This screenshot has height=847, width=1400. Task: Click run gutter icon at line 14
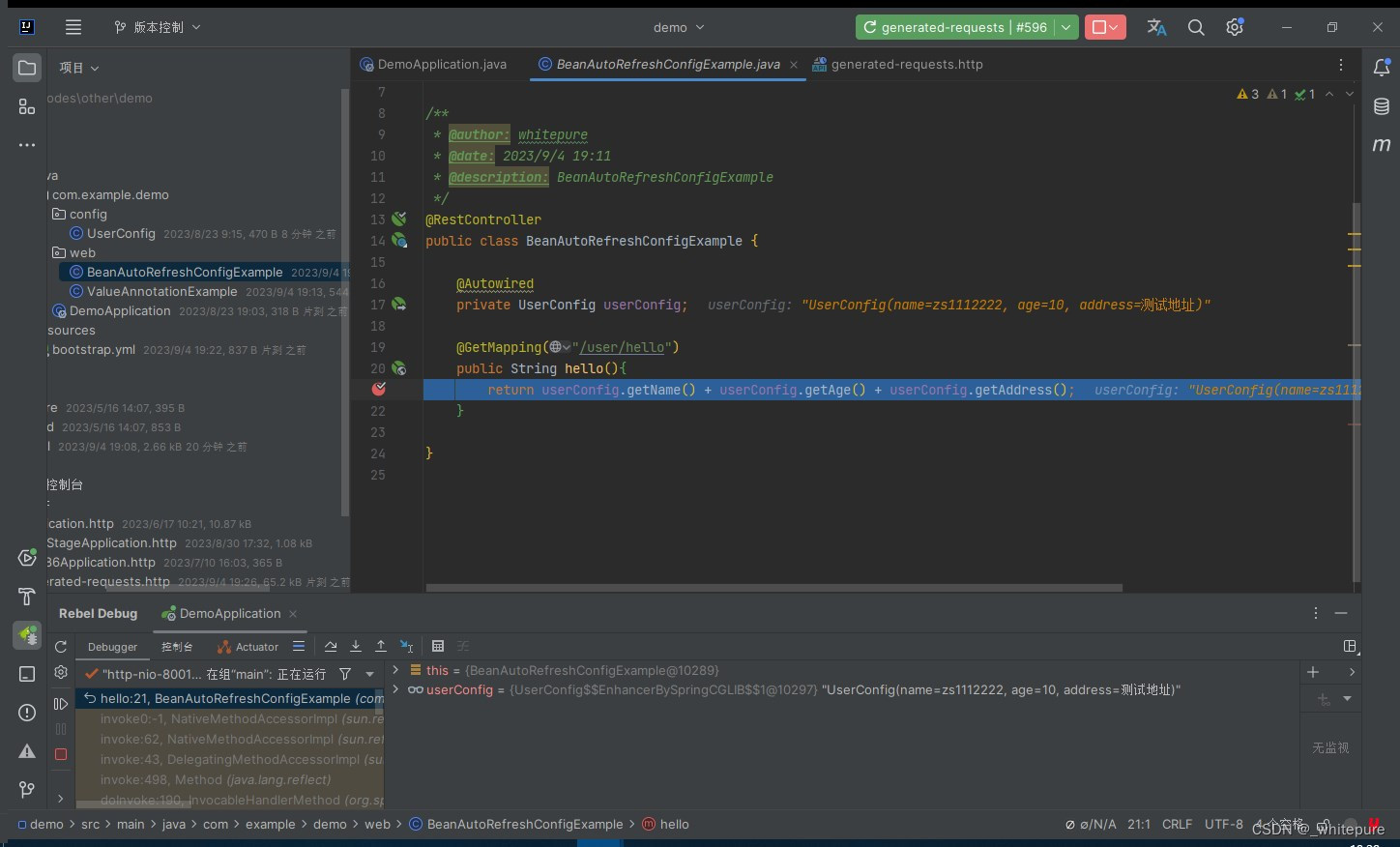click(x=398, y=241)
